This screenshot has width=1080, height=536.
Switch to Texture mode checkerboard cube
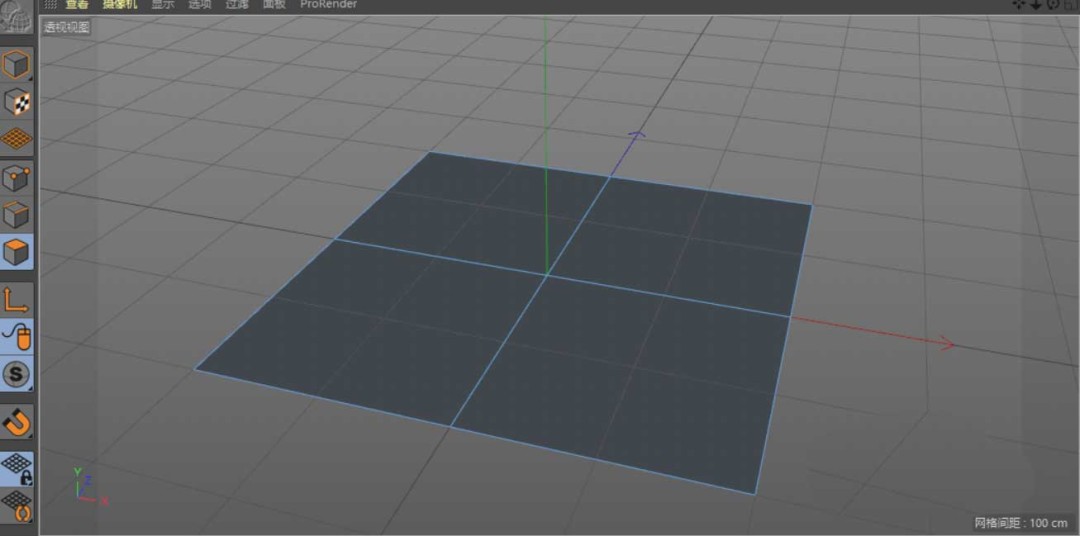pos(17,102)
